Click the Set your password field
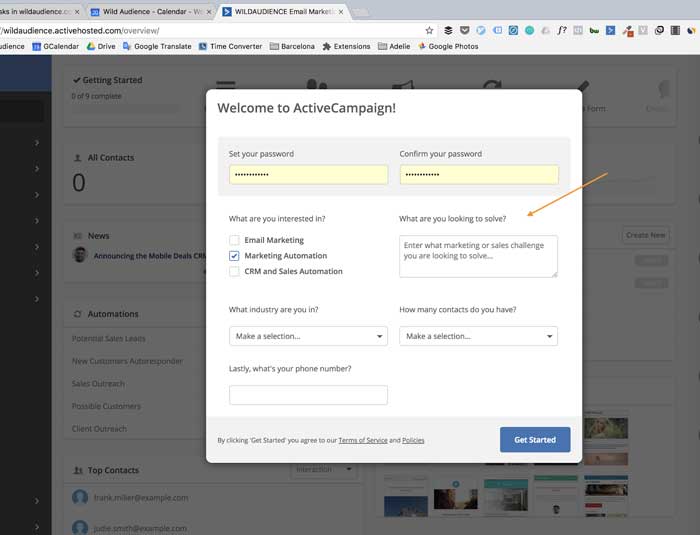The width and height of the screenshot is (700, 535). tap(308, 175)
